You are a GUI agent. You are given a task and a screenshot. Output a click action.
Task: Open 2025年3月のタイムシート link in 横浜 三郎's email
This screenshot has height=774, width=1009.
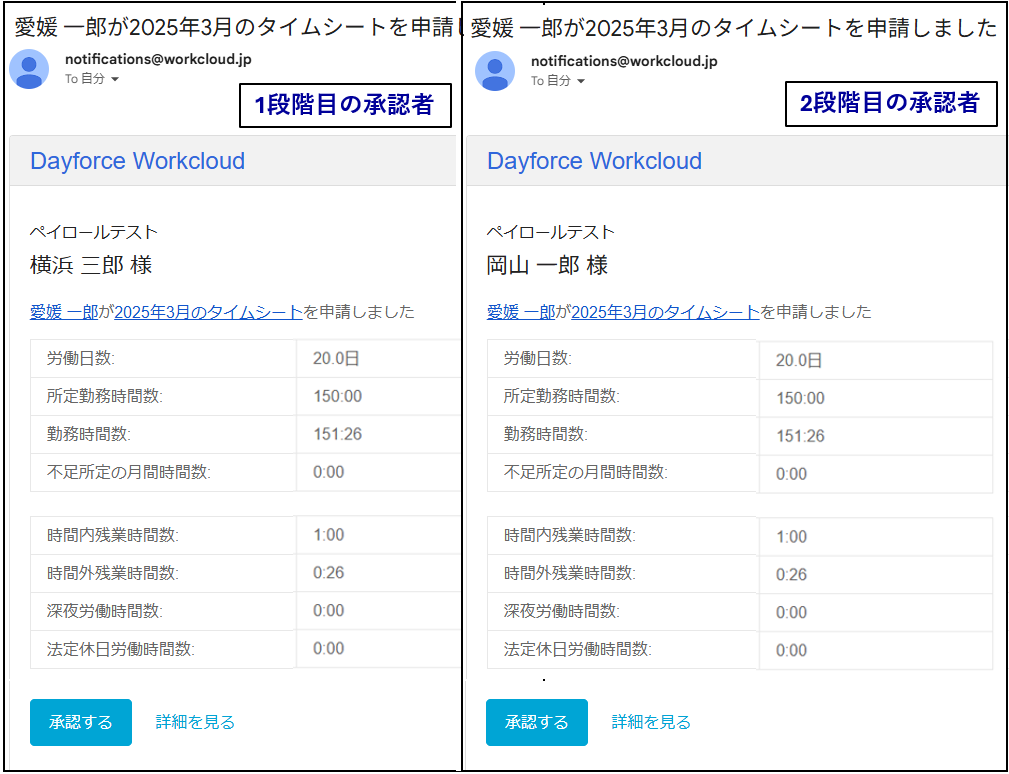click(208, 312)
